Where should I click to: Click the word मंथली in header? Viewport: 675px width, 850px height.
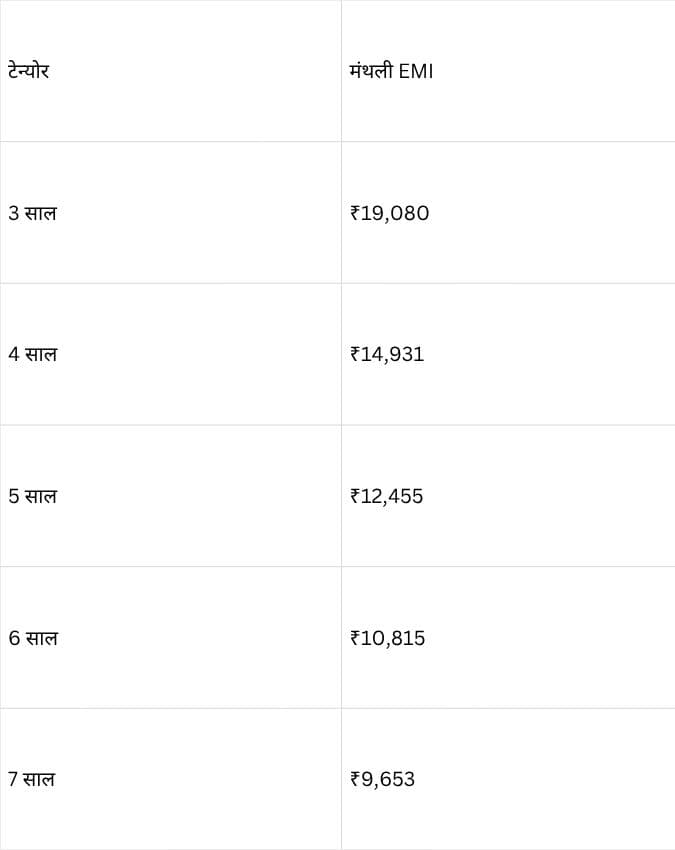[x=371, y=71]
